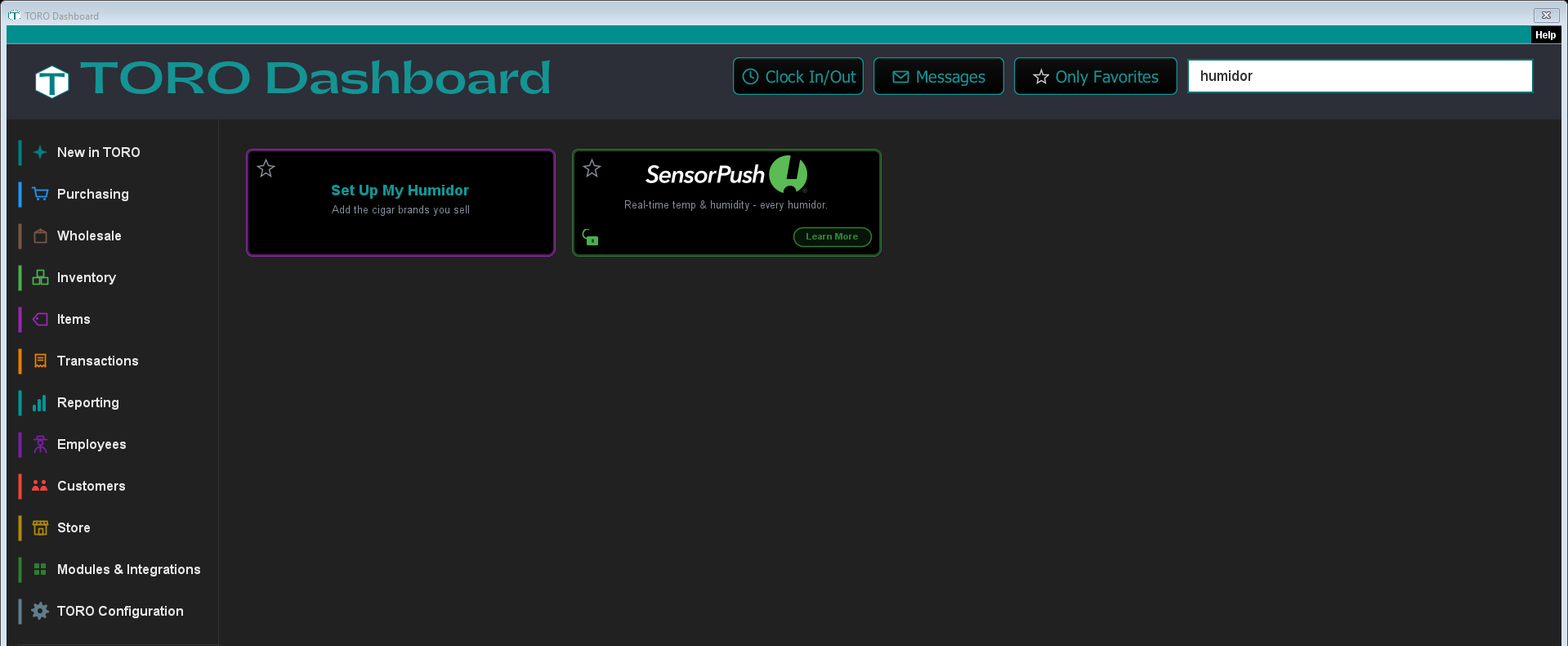1568x646 pixels.
Task: Favorite the Set Up My Humidor card
Action: pyautogui.click(x=266, y=168)
